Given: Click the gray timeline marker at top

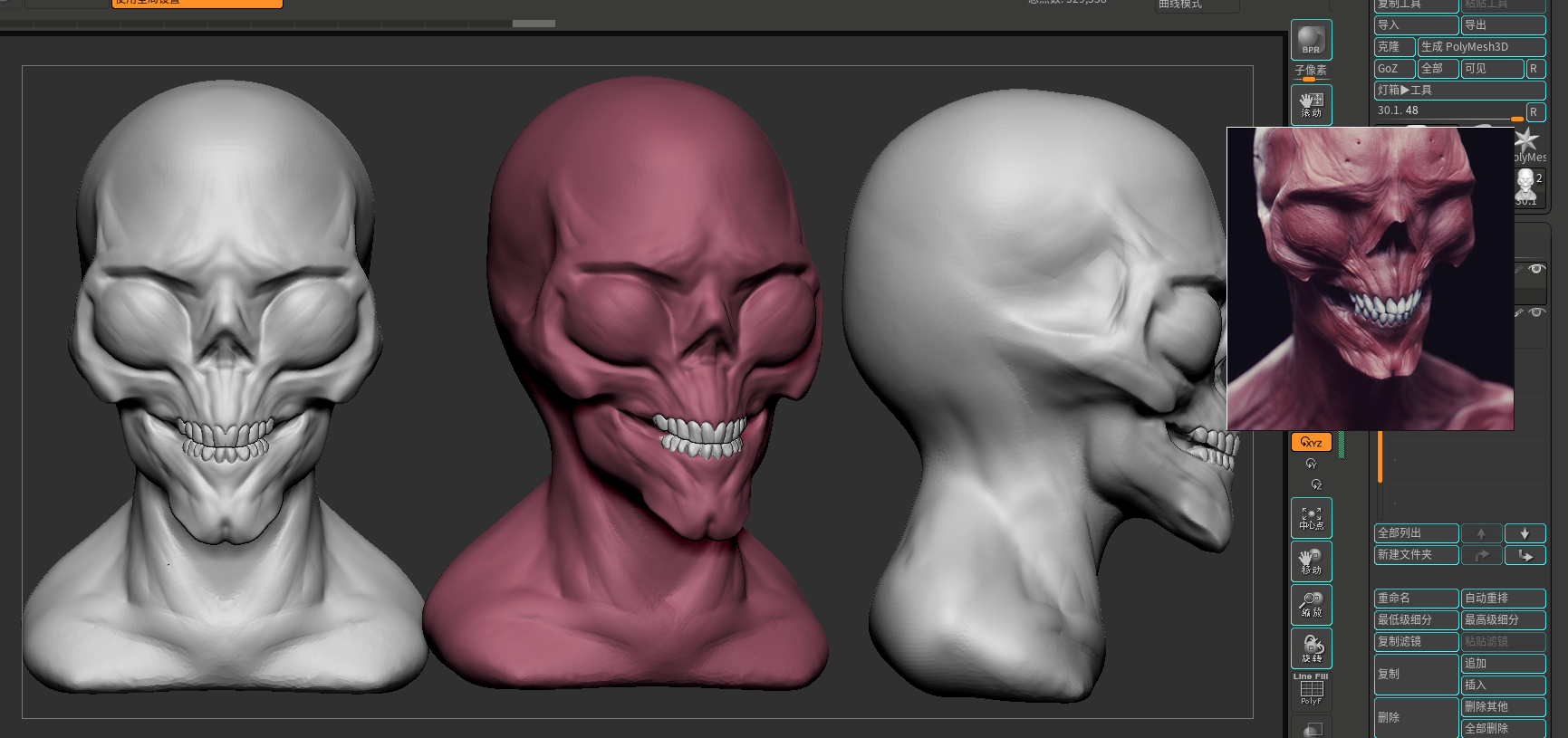Looking at the screenshot, I should [534, 24].
